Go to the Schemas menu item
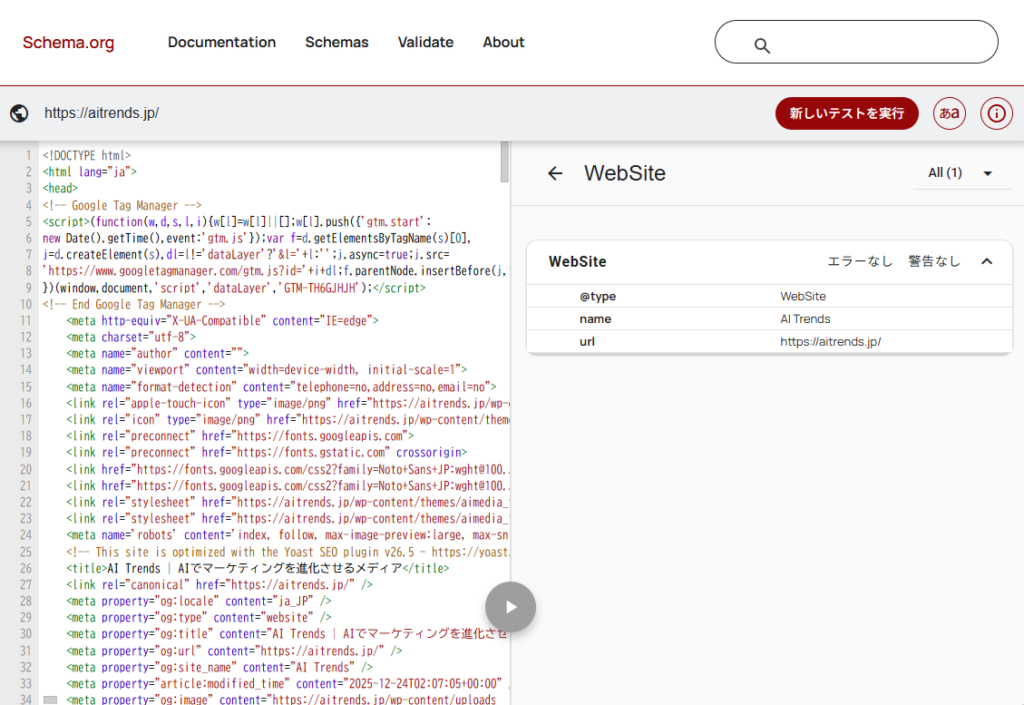Image resolution: width=1024 pixels, height=705 pixels. pyautogui.click(x=336, y=42)
